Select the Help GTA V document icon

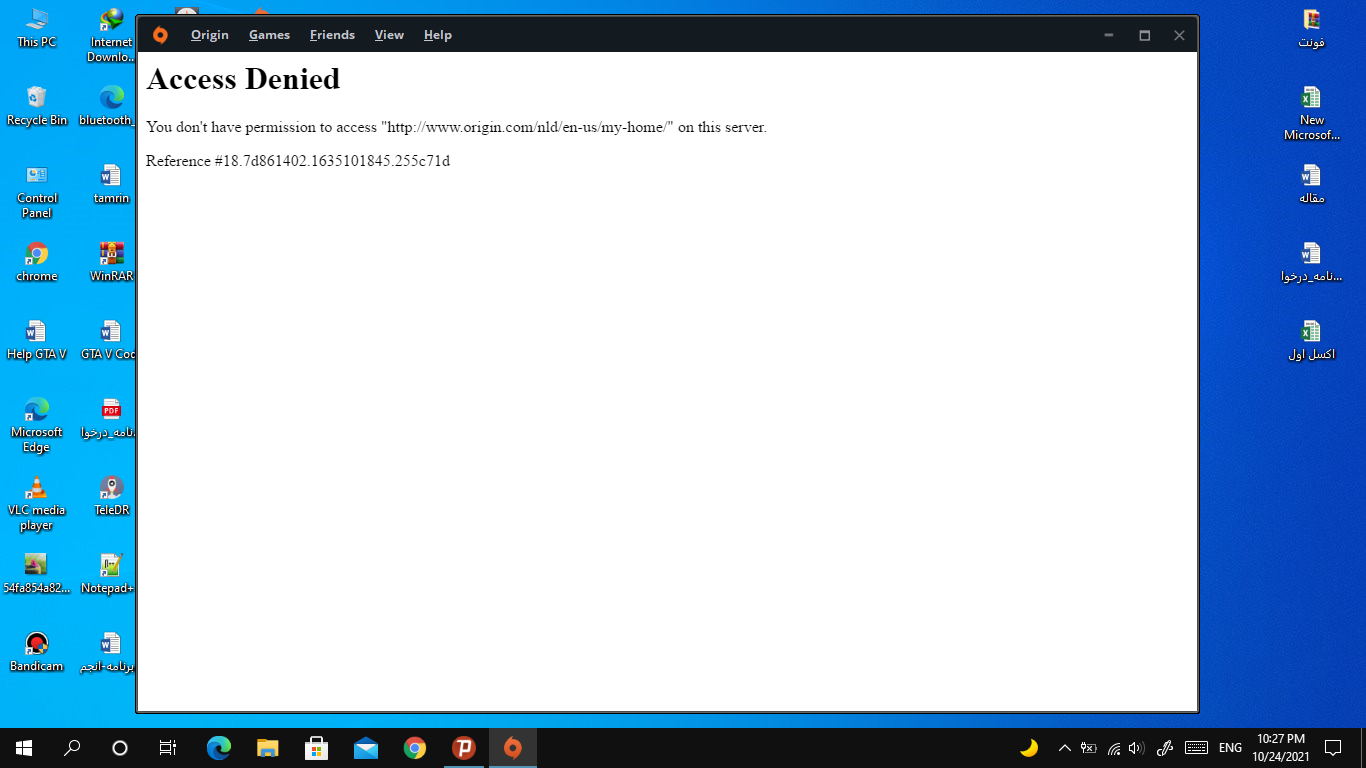(37, 339)
